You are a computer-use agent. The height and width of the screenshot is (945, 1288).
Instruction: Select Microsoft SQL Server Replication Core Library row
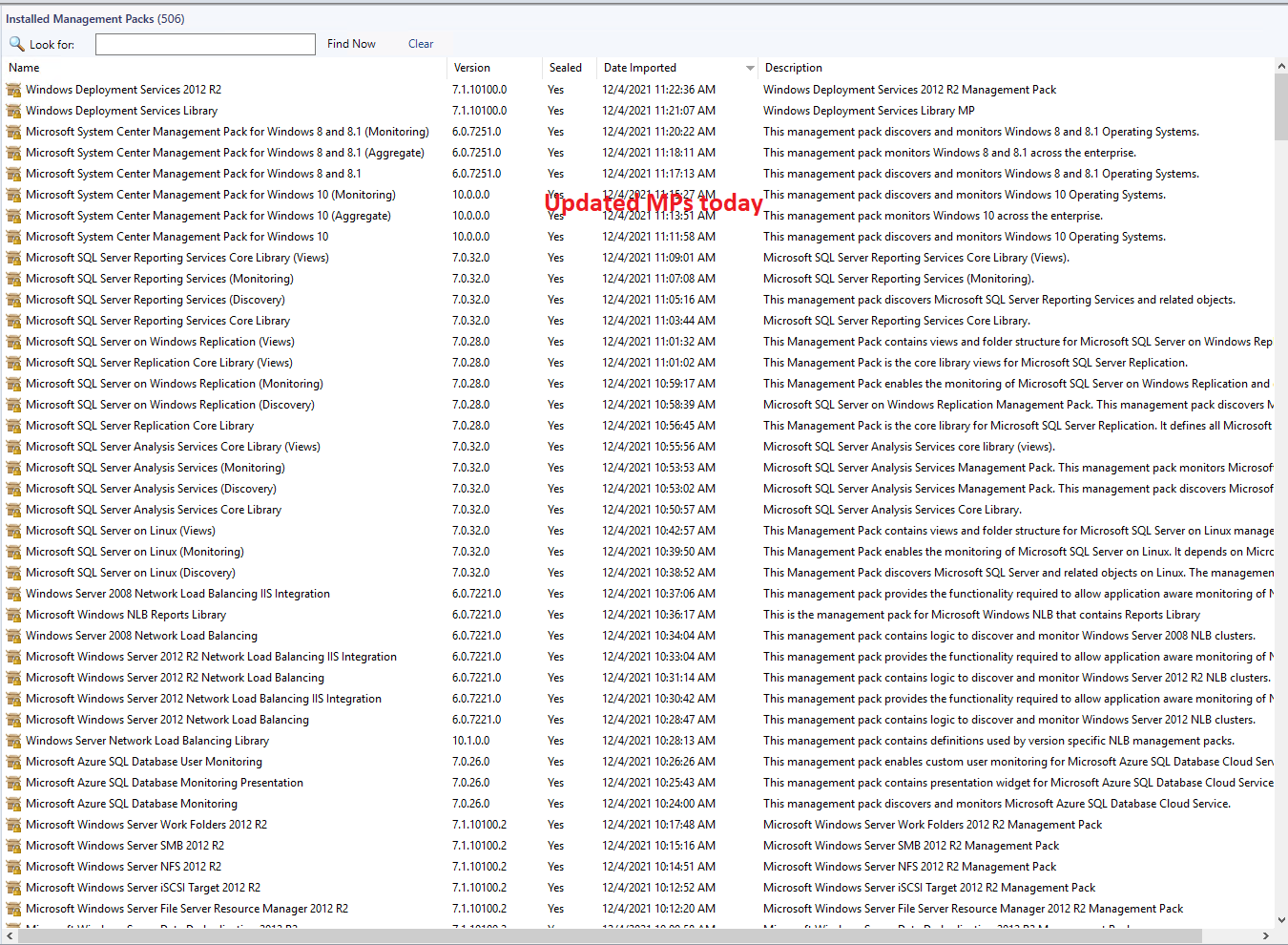(x=639, y=426)
